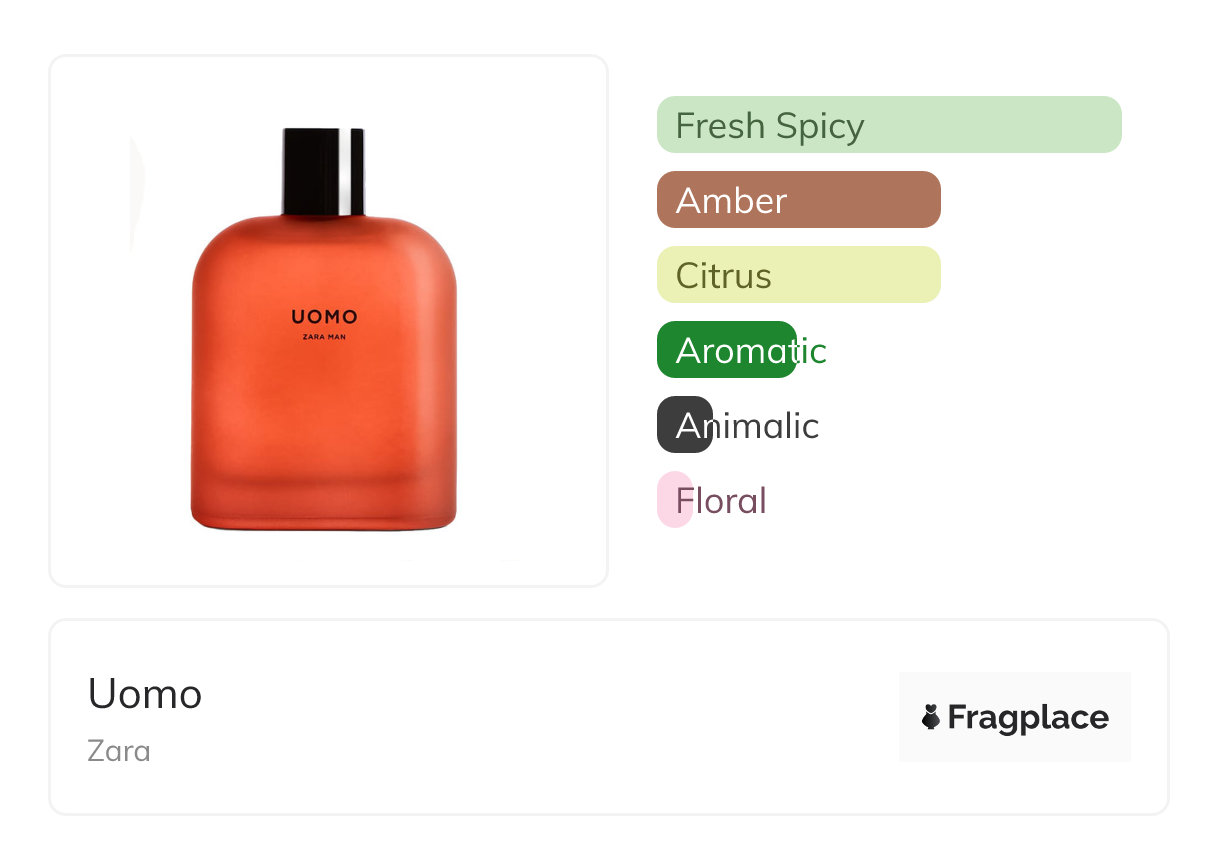1218x864 pixels.
Task: Open the Uomo fragrance title
Action: pos(145,694)
